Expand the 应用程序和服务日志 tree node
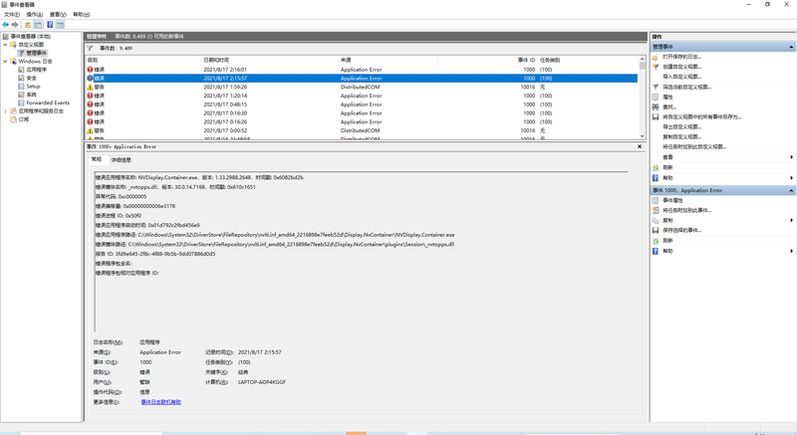This screenshot has width=797, height=435. point(5,110)
